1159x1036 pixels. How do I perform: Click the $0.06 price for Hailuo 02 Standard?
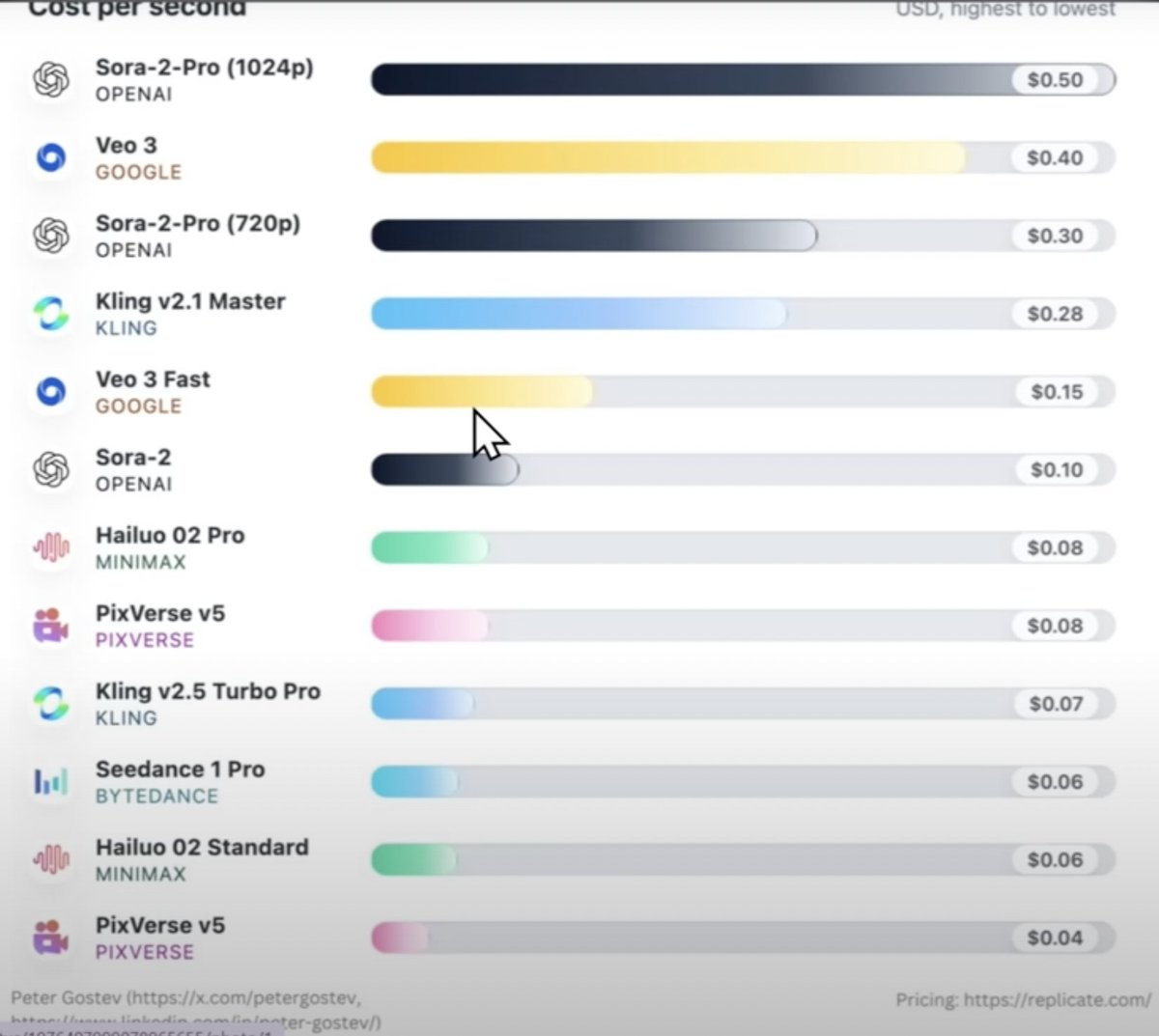click(x=1055, y=859)
